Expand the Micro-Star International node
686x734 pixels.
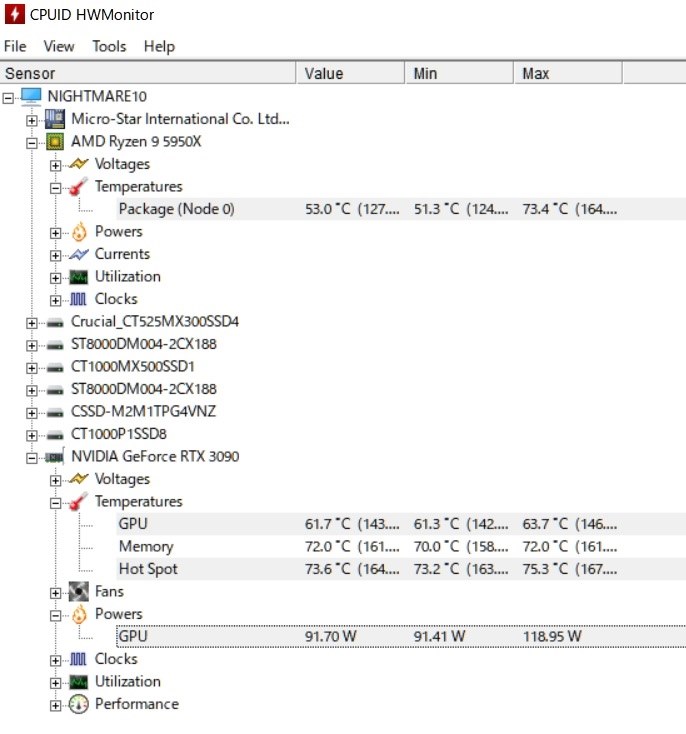(x=31, y=120)
